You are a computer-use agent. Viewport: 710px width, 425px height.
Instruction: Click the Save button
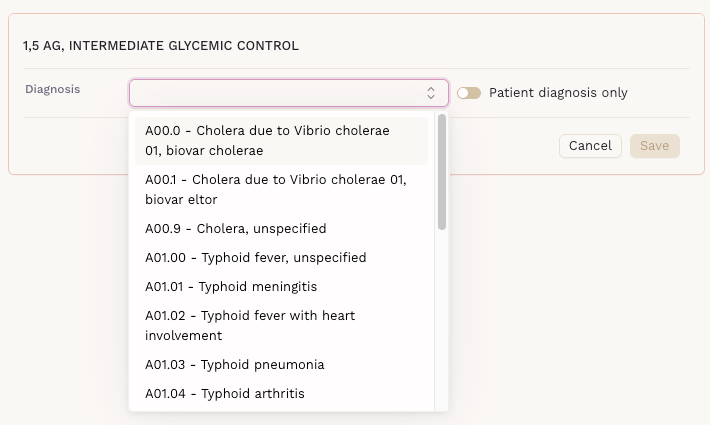pyautogui.click(x=655, y=146)
